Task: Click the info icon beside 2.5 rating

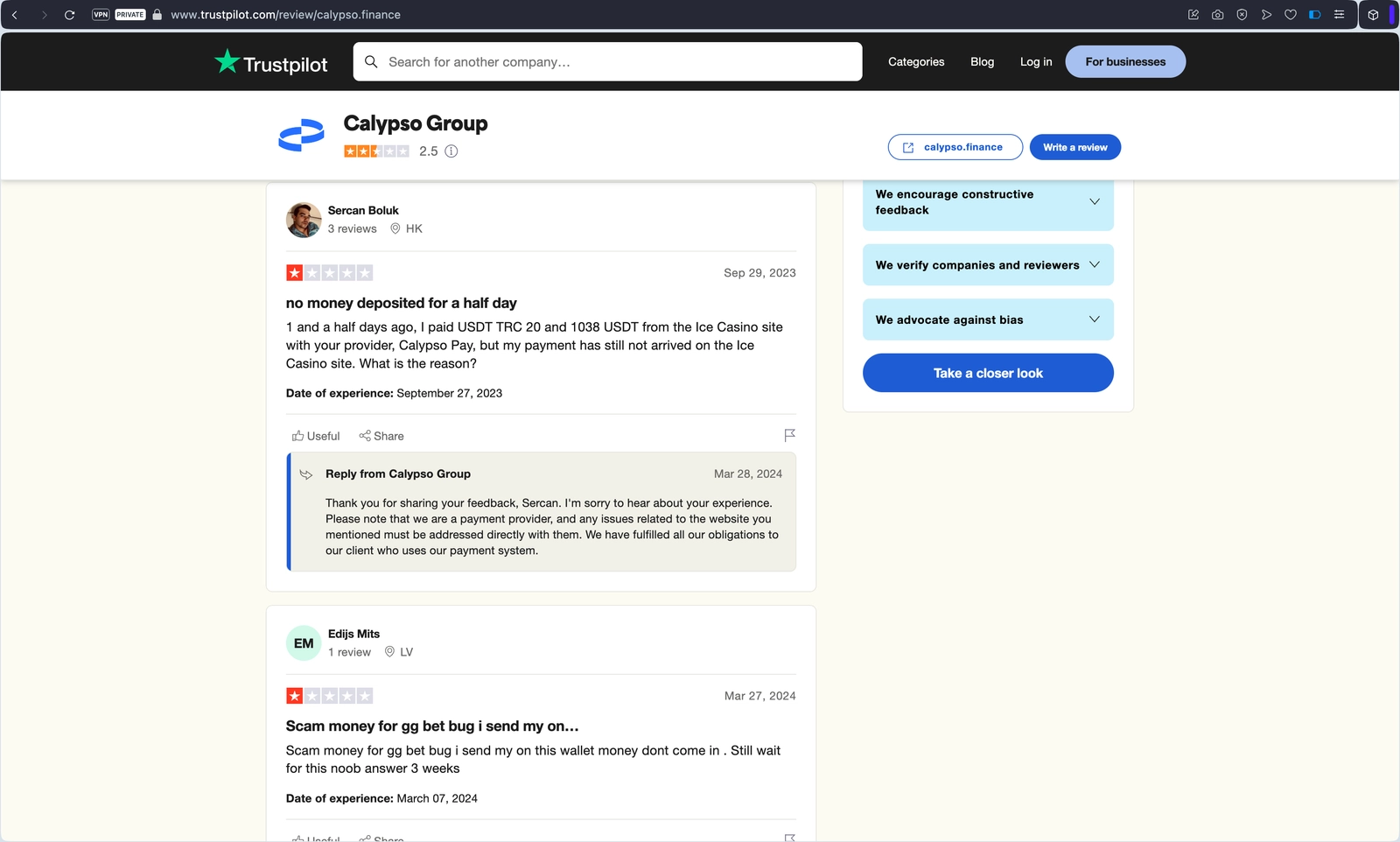Action: point(451,151)
